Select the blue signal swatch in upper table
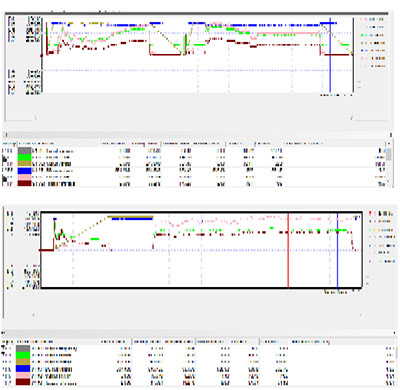 [x=24, y=170]
